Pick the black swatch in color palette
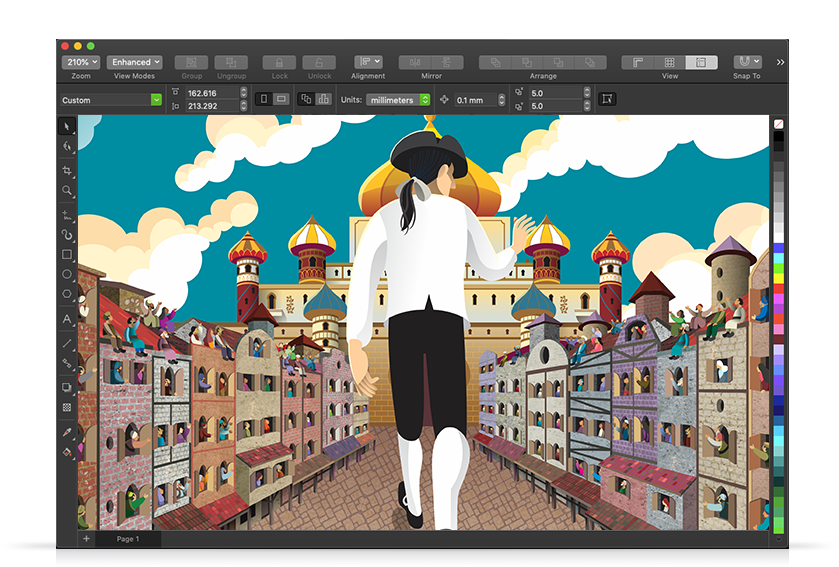The image size is (839, 567). pyautogui.click(x=779, y=136)
